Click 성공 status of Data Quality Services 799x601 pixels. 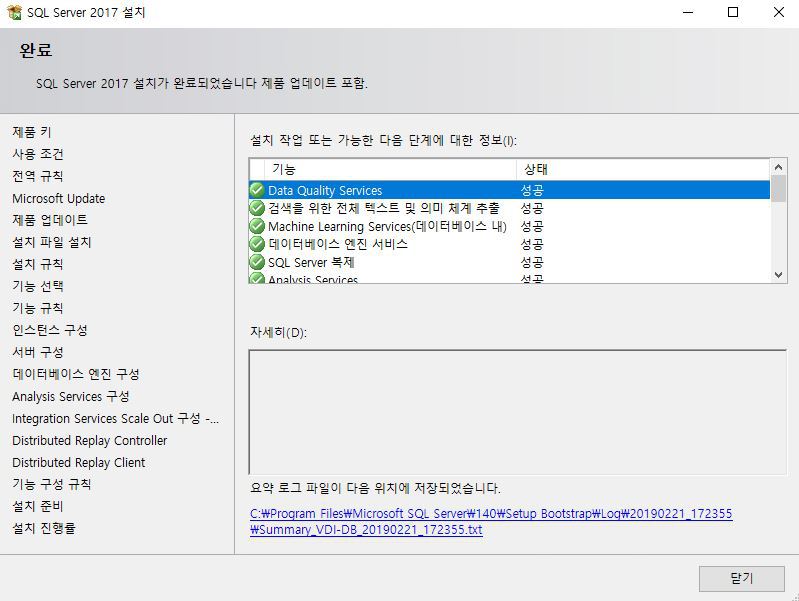point(532,190)
